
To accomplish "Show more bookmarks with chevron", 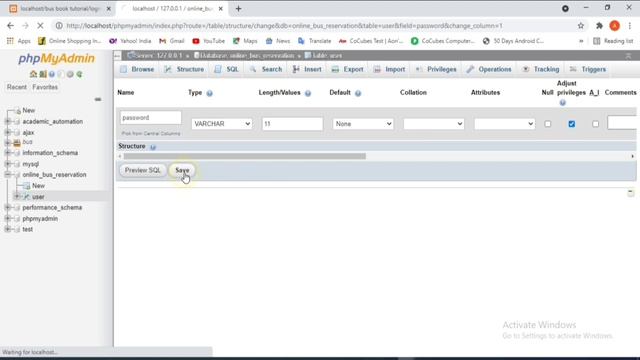I will [581, 41].
